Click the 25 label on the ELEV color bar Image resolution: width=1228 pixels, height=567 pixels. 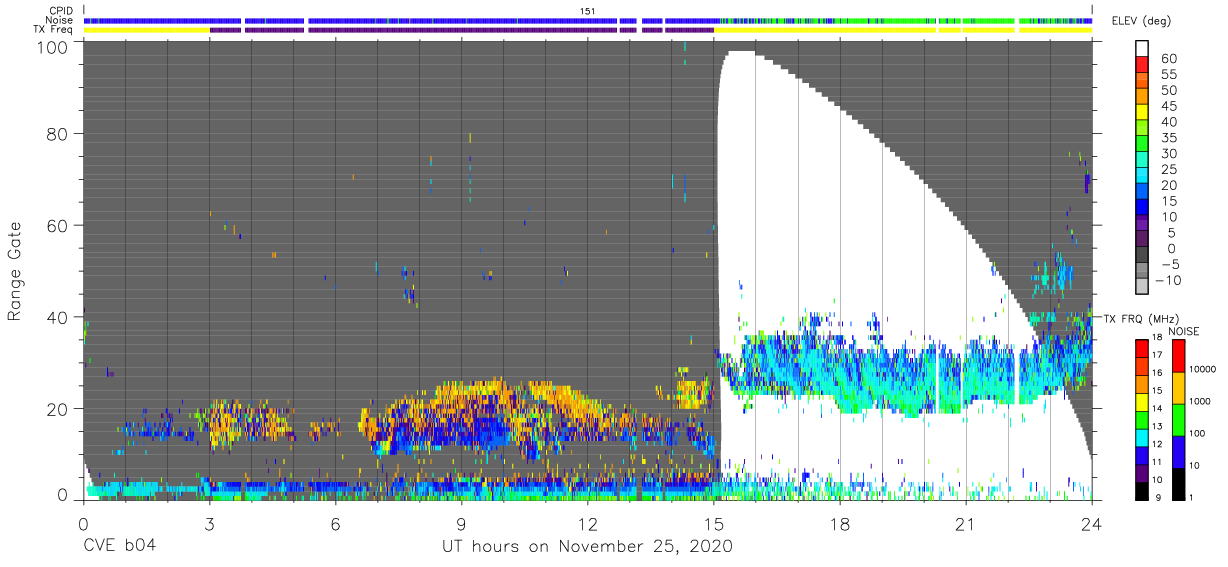1169,169
